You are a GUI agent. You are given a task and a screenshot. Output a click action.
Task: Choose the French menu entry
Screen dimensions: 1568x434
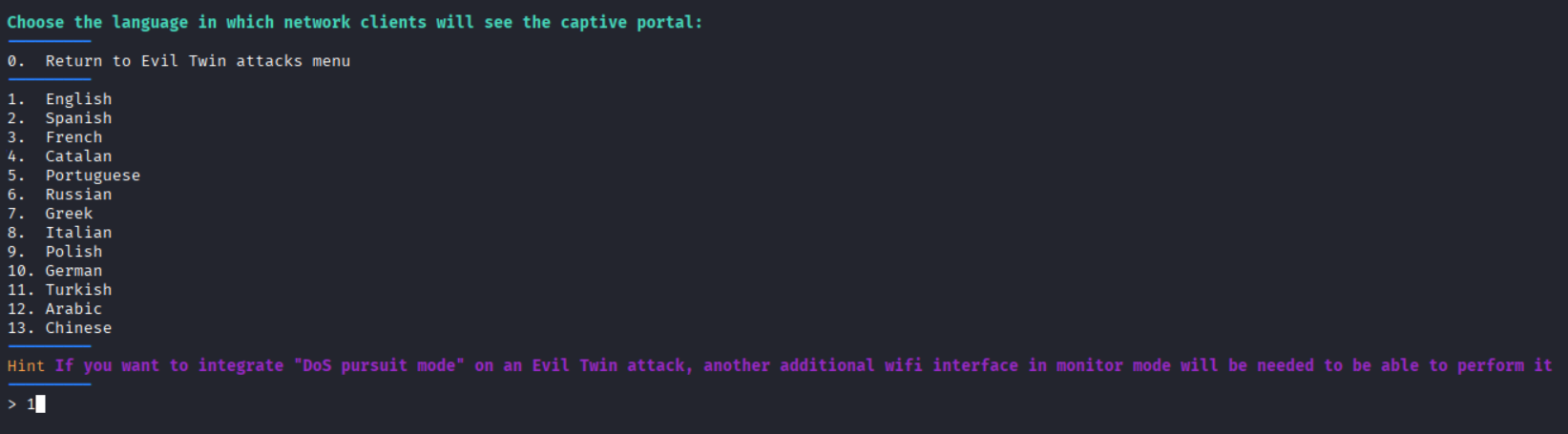[x=73, y=137]
